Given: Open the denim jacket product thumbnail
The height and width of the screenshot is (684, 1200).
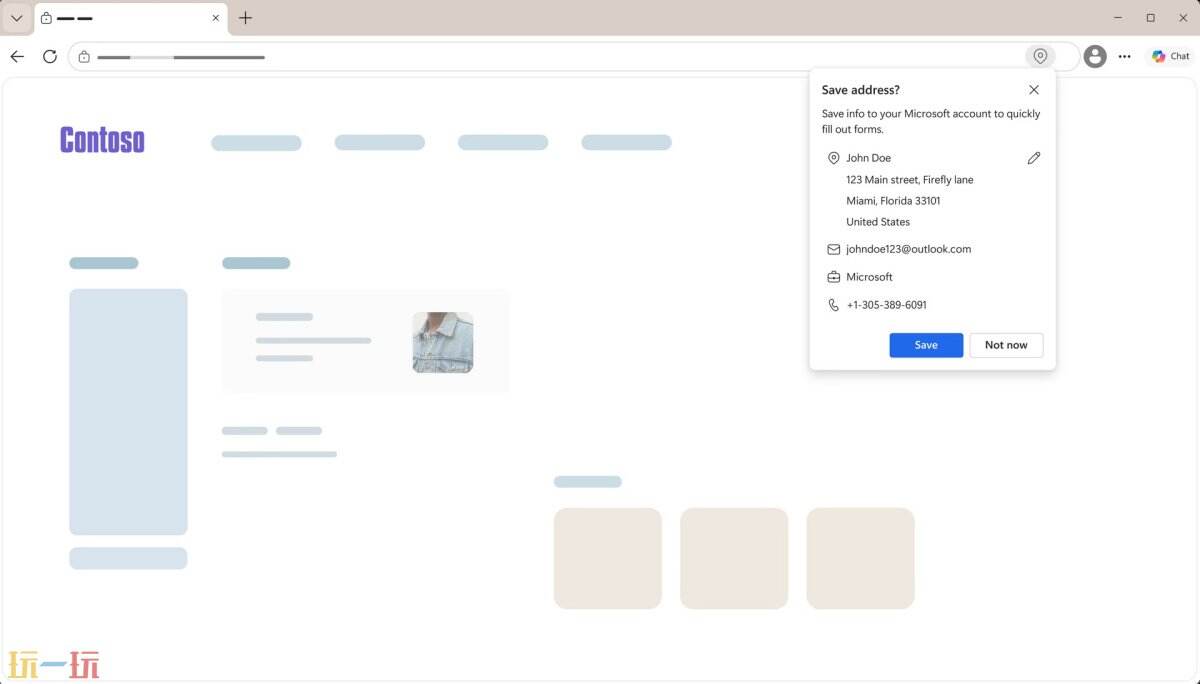Looking at the screenshot, I should [443, 342].
